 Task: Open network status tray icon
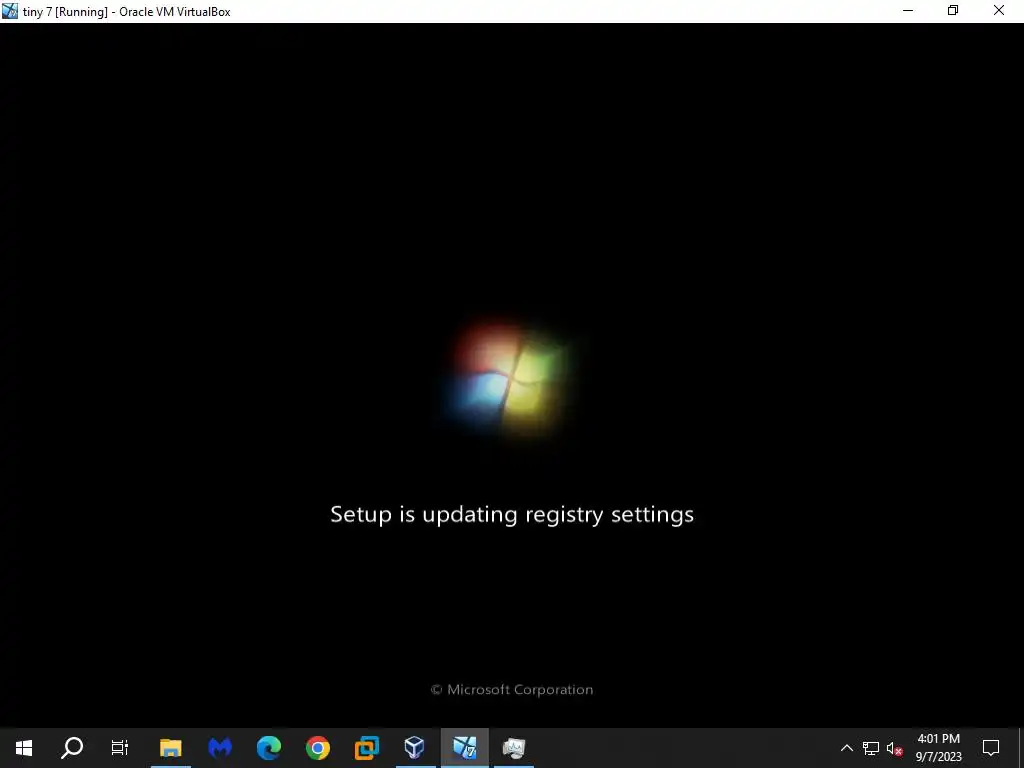(871, 748)
